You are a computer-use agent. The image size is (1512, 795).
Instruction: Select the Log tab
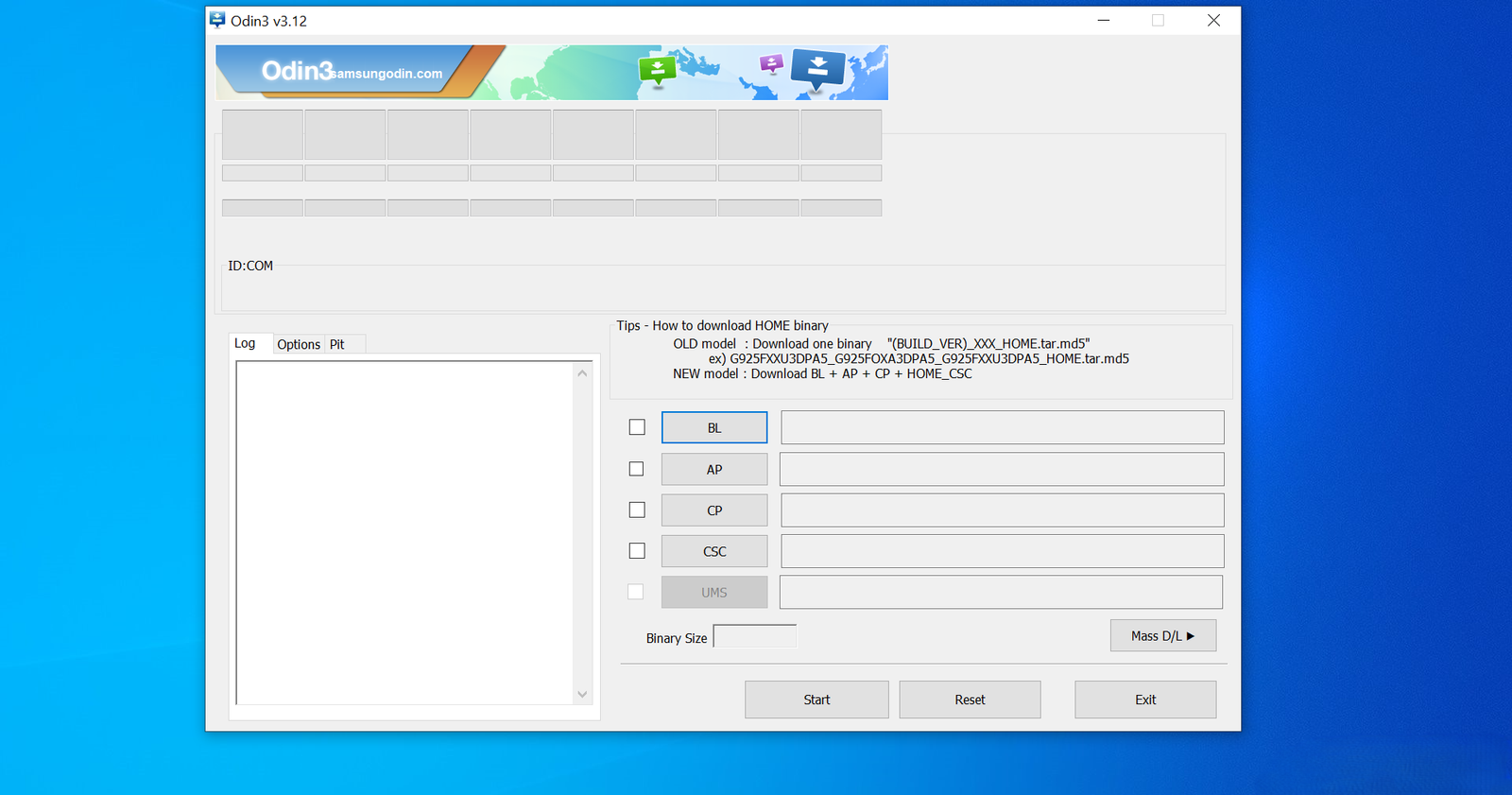pos(245,343)
